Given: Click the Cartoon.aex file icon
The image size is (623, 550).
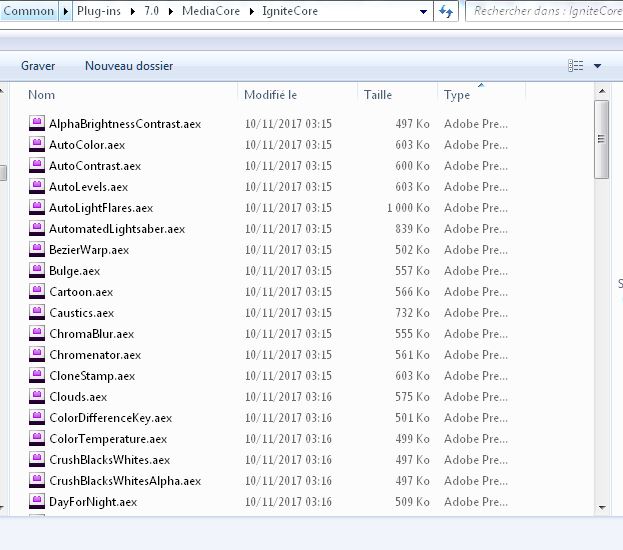Looking at the screenshot, I should (37, 292).
